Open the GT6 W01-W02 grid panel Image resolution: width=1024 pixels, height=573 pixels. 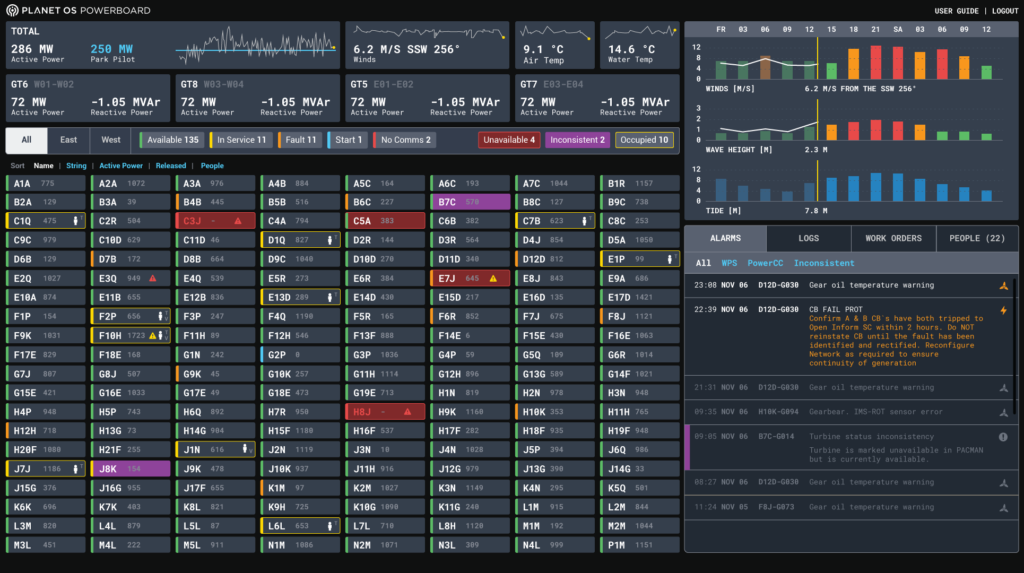(x=88, y=98)
